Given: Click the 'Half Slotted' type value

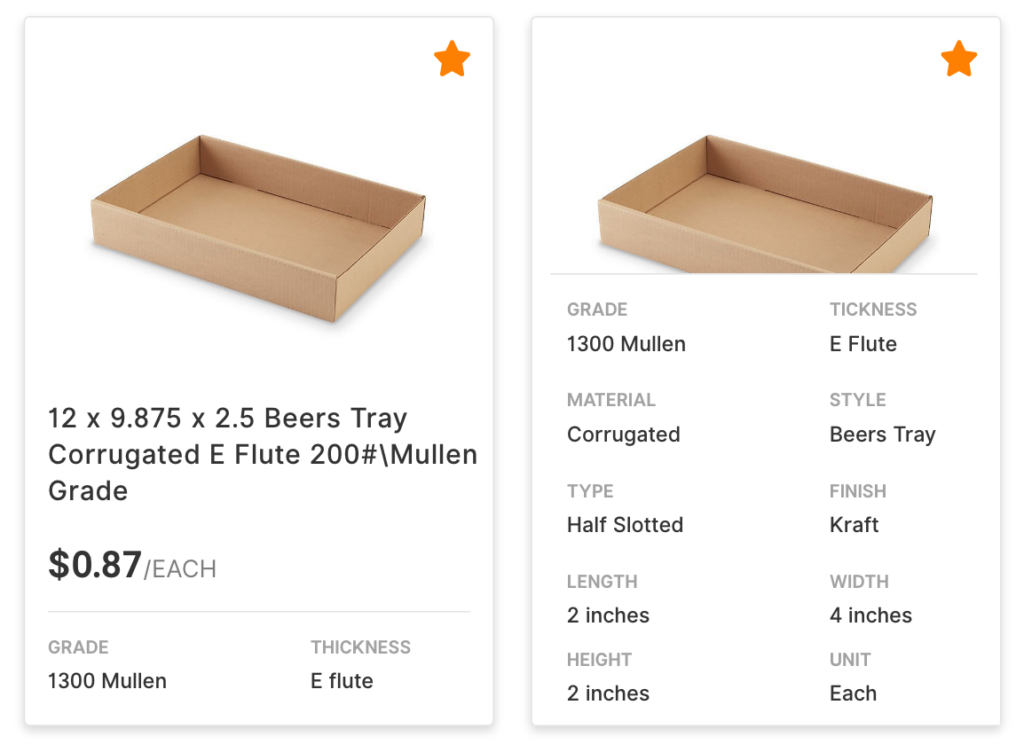Looking at the screenshot, I should [x=625, y=525].
